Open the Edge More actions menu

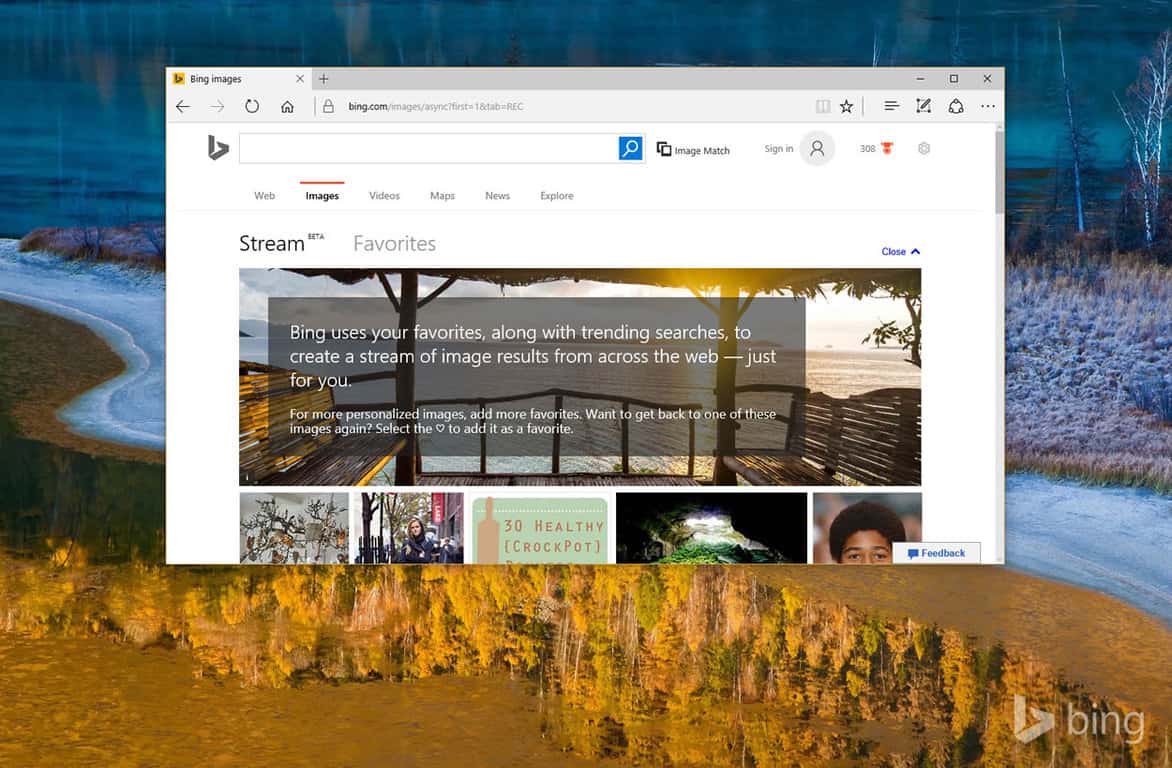(x=987, y=106)
